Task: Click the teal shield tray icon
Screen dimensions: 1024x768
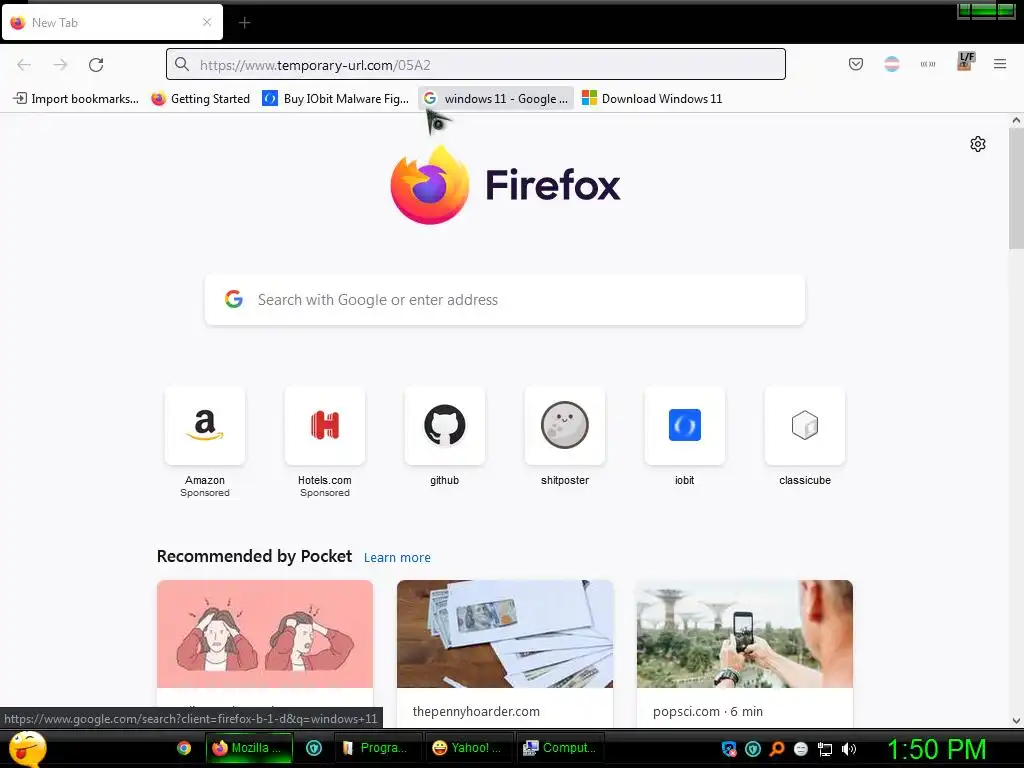Action: click(753, 749)
